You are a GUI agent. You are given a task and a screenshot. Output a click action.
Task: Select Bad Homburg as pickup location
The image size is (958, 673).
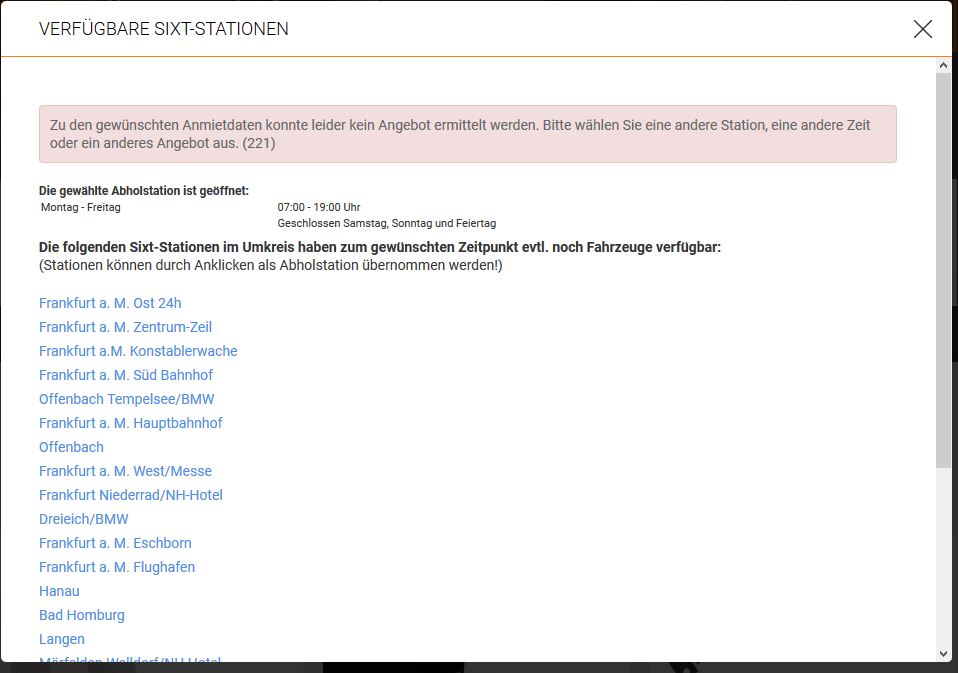point(82,615)
